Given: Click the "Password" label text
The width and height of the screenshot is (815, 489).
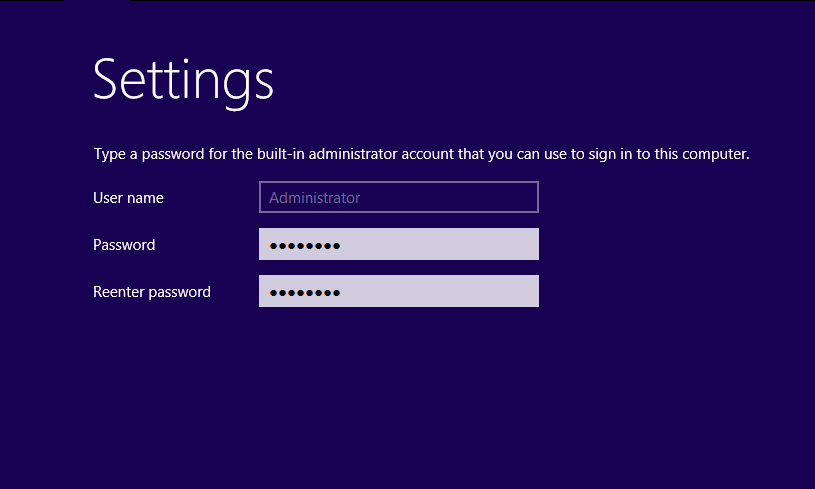Looking at the screenshot, I should pyautogui.click(x=124, y=245).
